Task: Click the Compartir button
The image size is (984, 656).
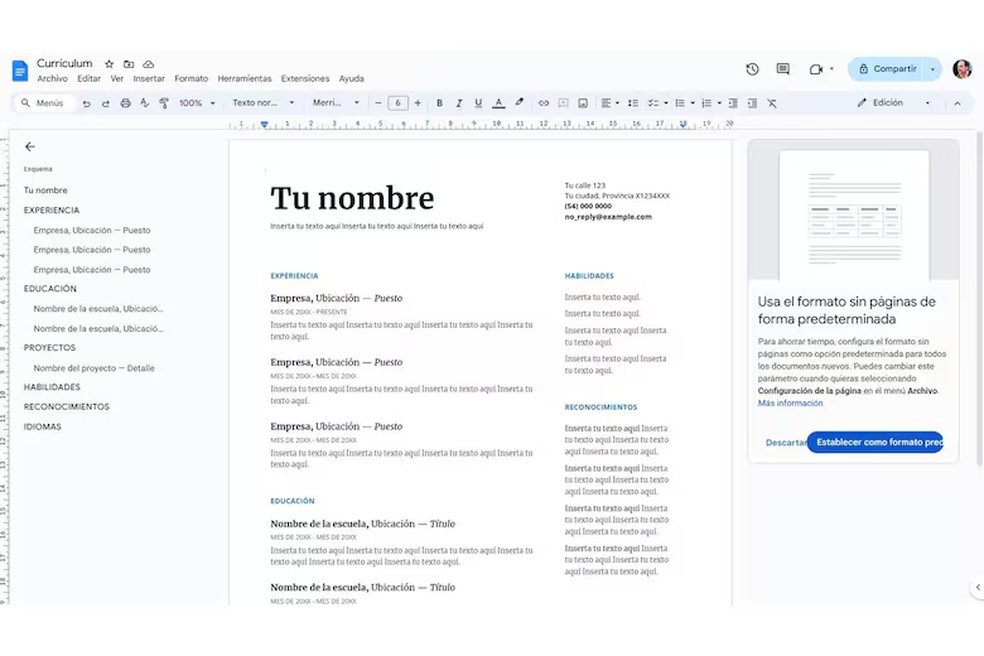Action: [887, 69]
